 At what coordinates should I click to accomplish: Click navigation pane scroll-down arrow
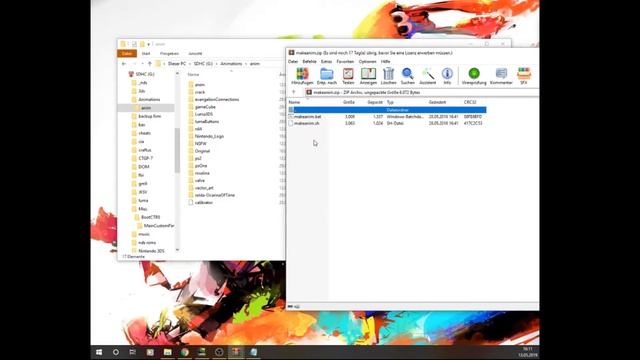pos(177,250)
